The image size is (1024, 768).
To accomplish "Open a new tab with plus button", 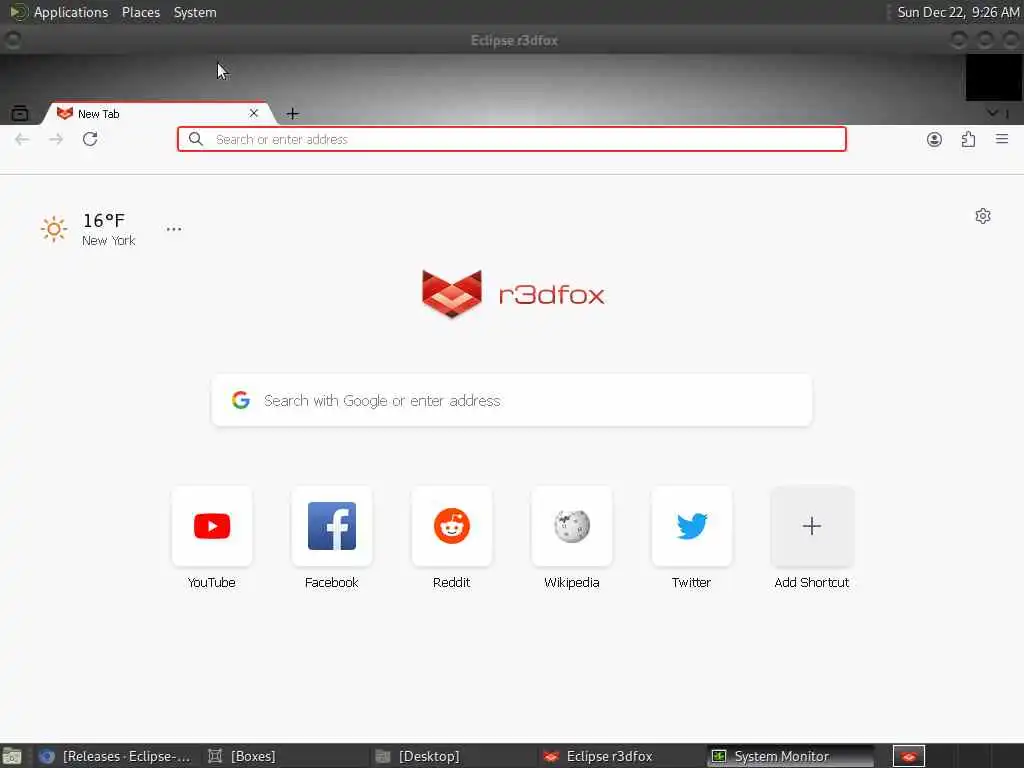I will click(x=293, y=114).
